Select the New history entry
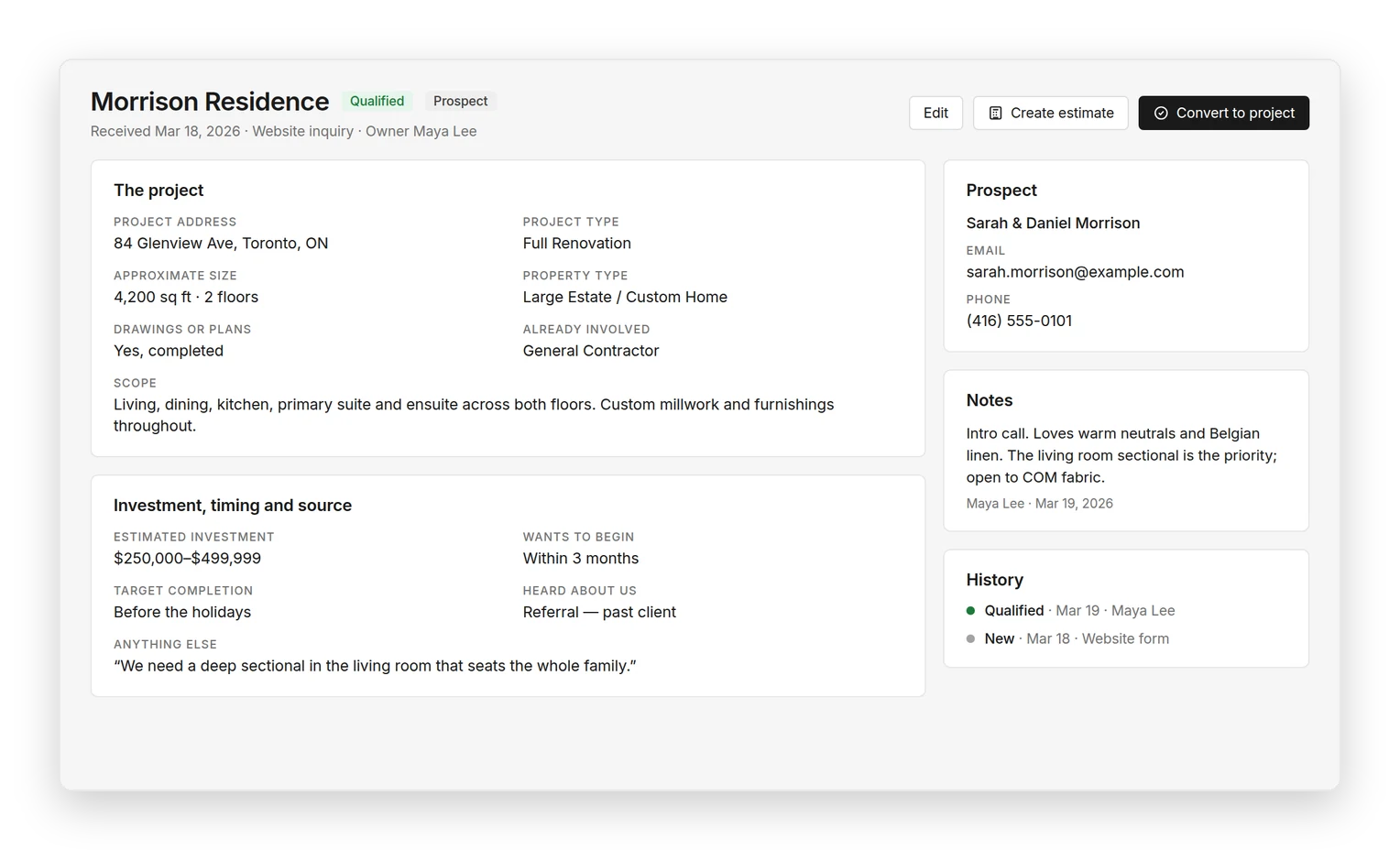The width and height of the screenshot is (1400, 850). (1067, 638)
